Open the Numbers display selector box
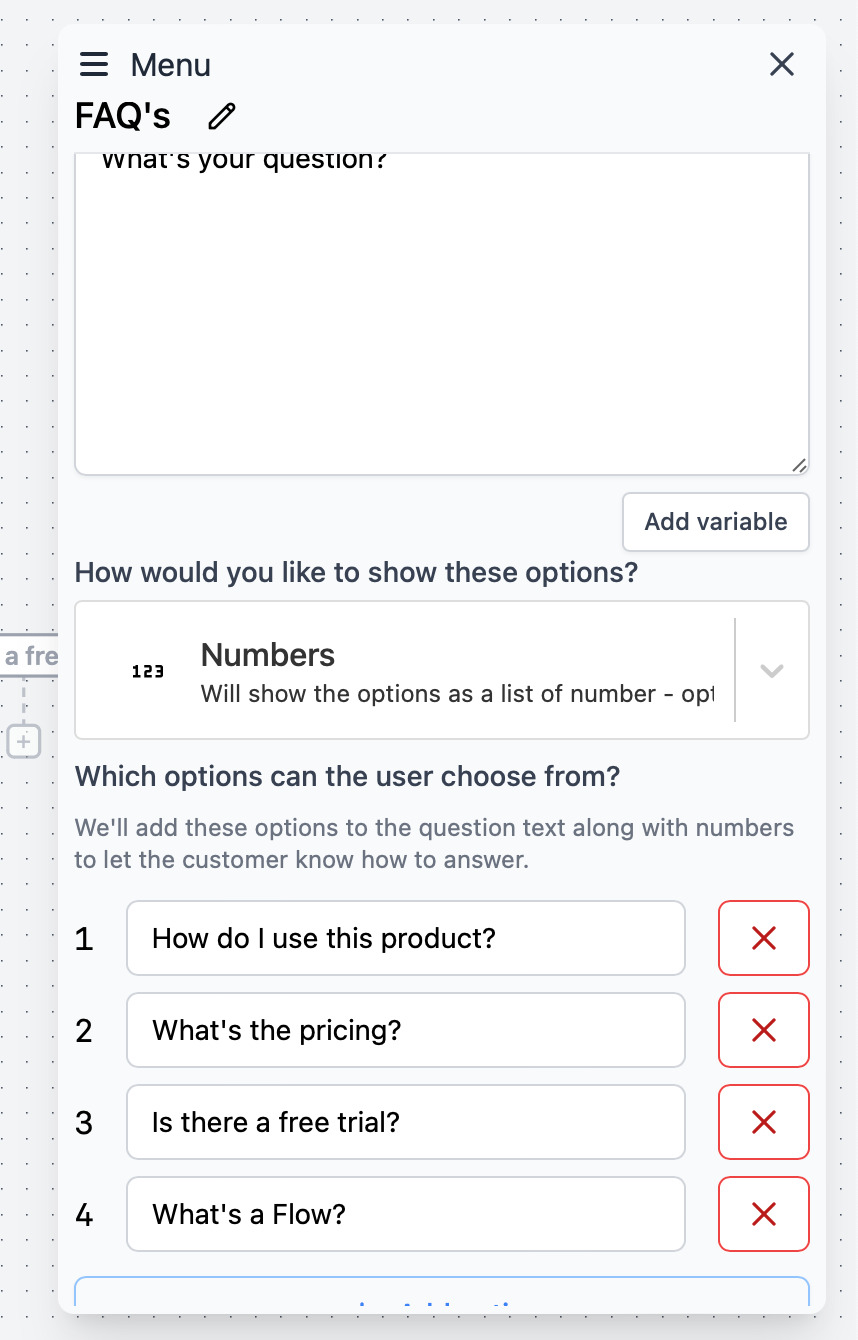 (x=442, y=670)
